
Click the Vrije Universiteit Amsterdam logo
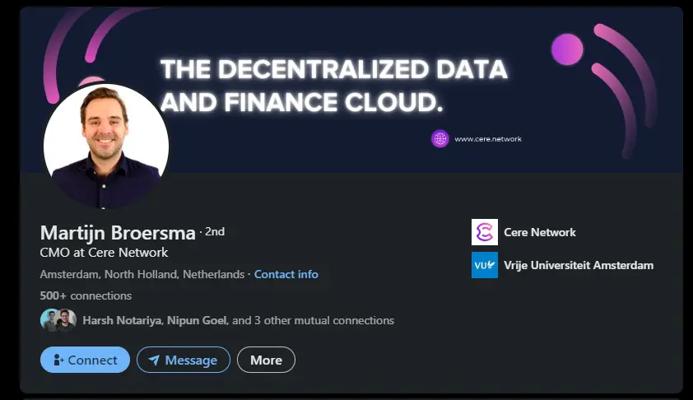coord(484,265)
